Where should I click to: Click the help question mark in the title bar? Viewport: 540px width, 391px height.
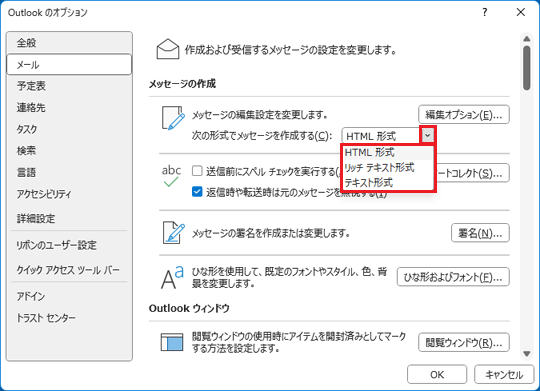pyautogui.click(x=485, y=12)
